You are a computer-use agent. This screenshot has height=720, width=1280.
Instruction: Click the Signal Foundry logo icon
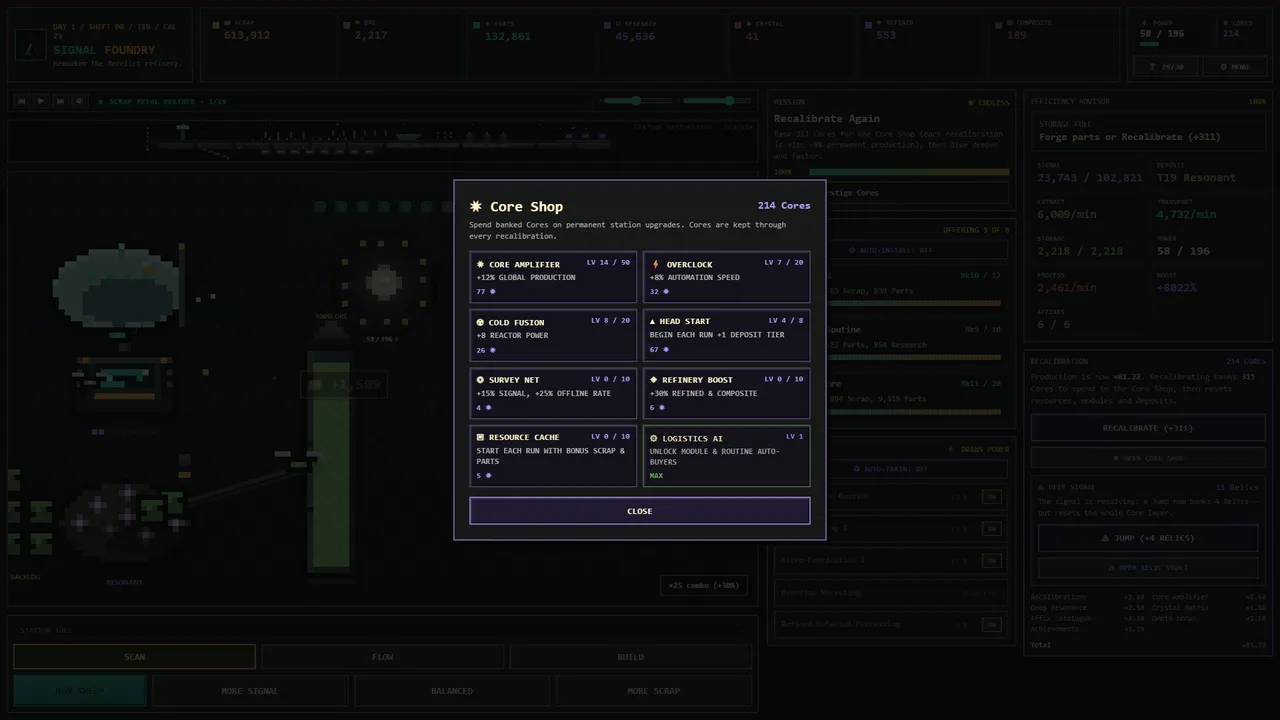30,43
